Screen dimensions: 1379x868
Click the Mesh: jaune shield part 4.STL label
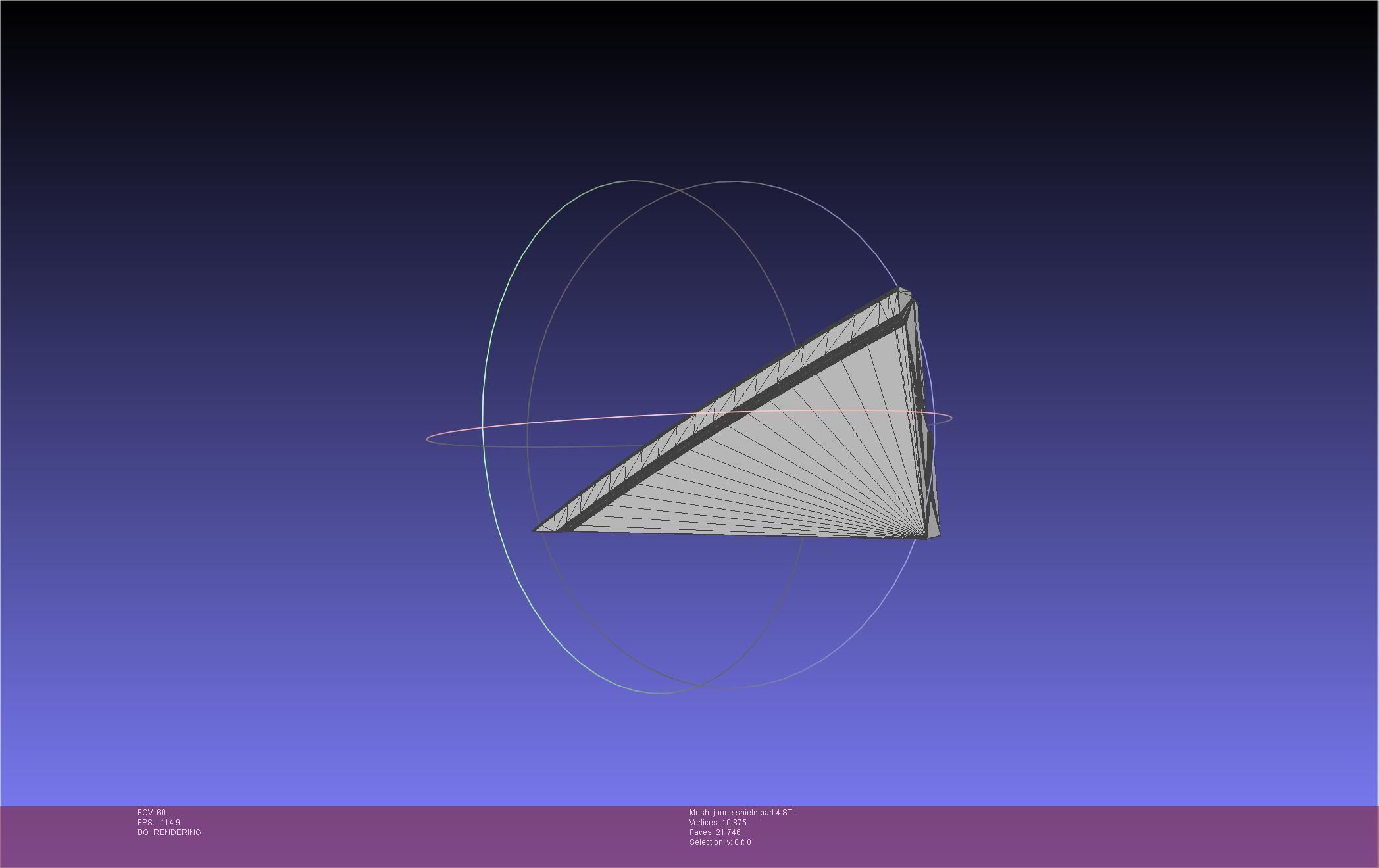tap(743, 813)
